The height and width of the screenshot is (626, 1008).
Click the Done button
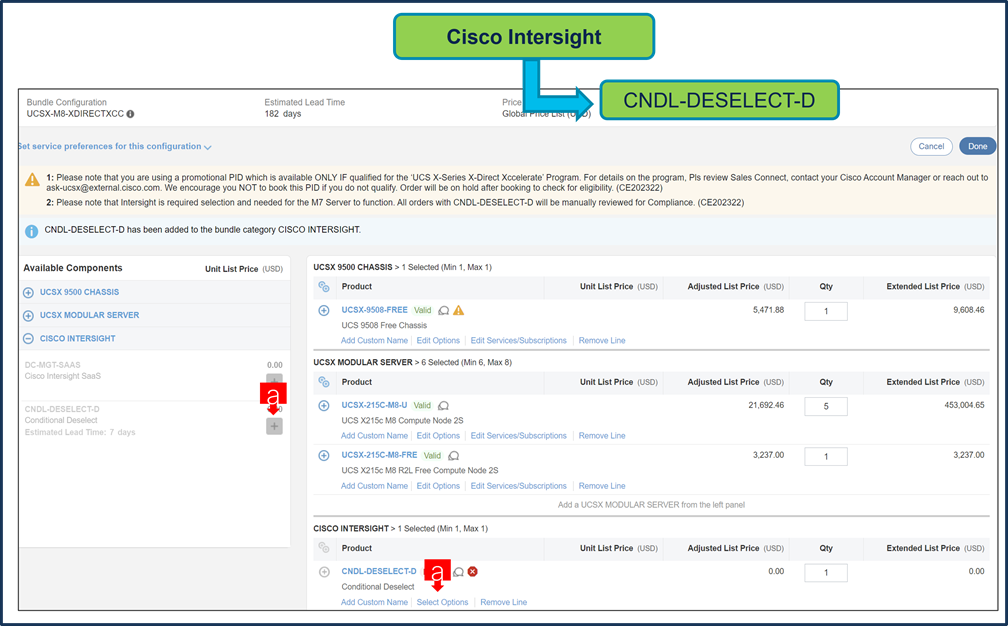point(977,147)
